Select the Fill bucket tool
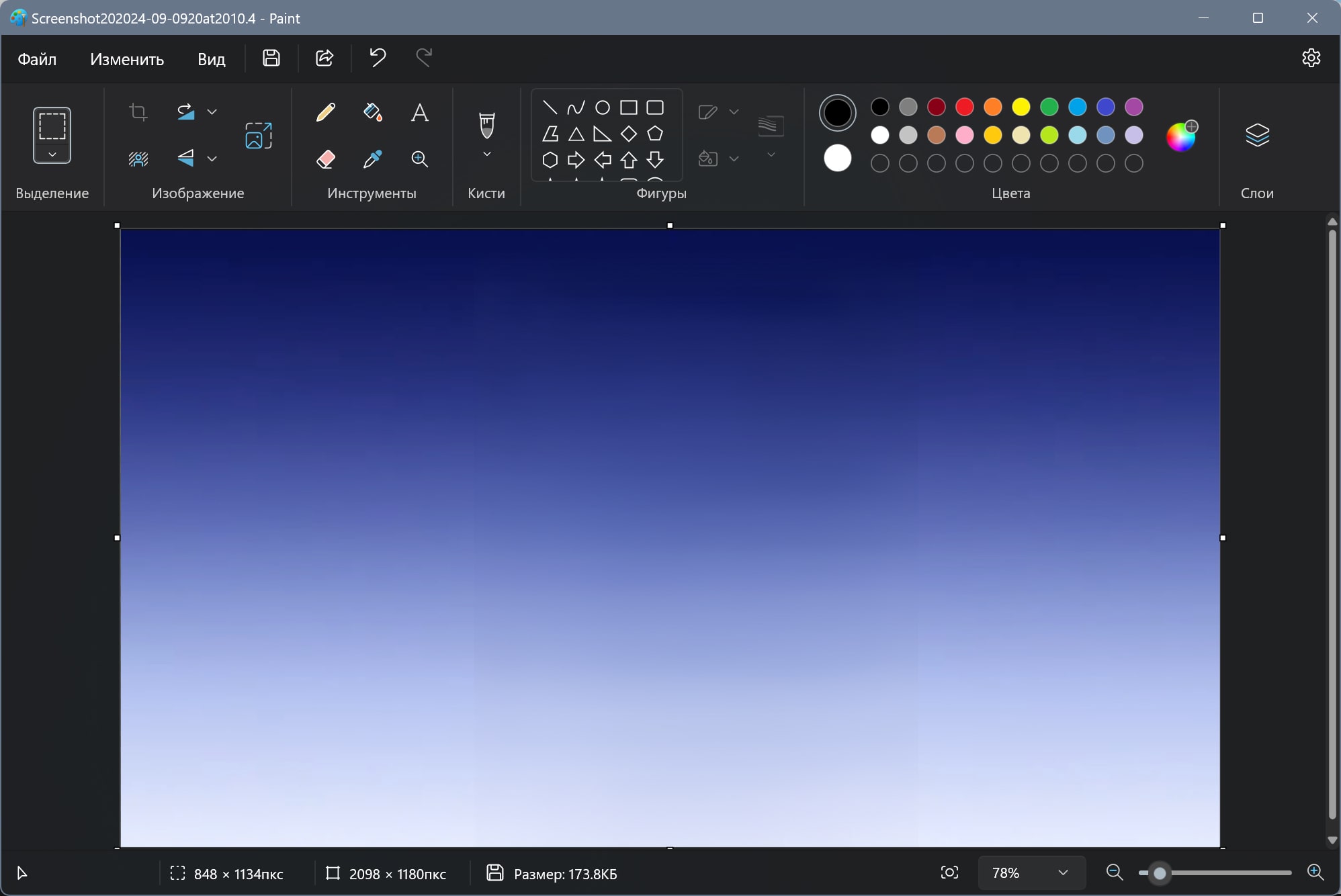 (x=373, y=112)
